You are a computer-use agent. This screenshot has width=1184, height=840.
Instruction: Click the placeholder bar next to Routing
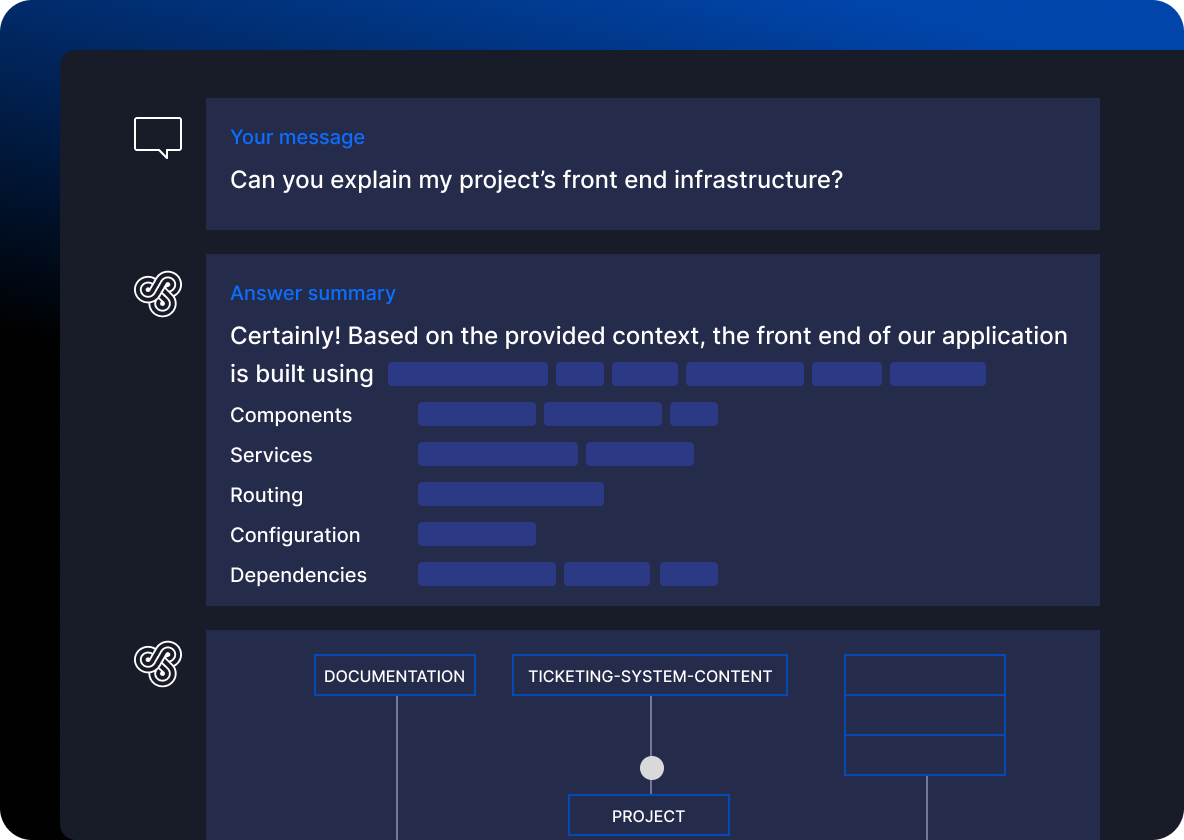point(510,494)
